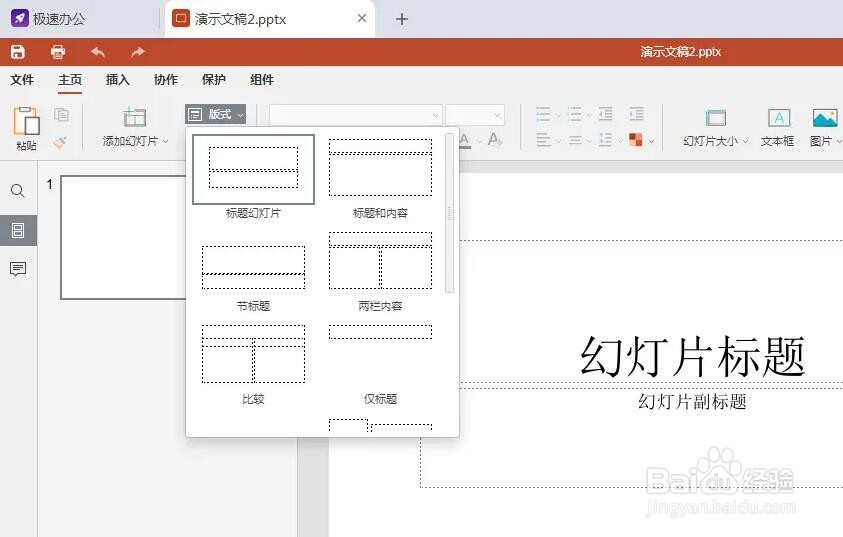Viewport: 843px width, 537px height.
Task: Switch to the 主页 tab
Action: click(x=70, y=80)
